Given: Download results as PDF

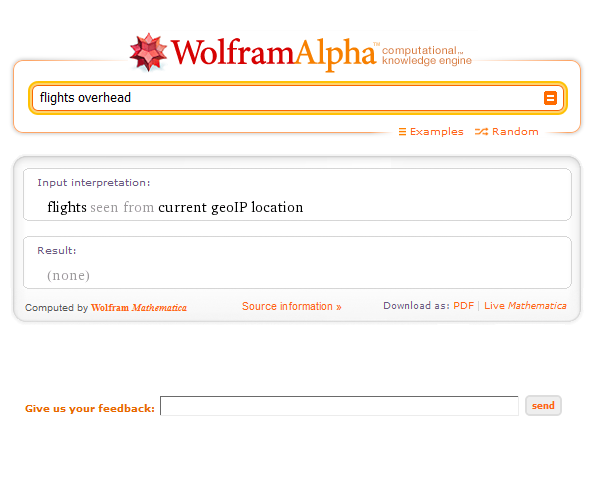Looking at the screenshot, I should 463,305.
